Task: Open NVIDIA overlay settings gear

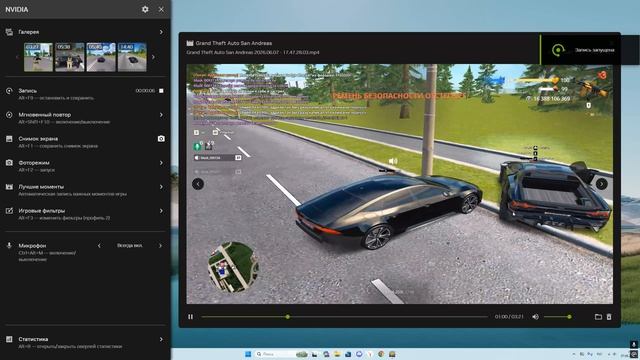Action: (x=145, y=9)
